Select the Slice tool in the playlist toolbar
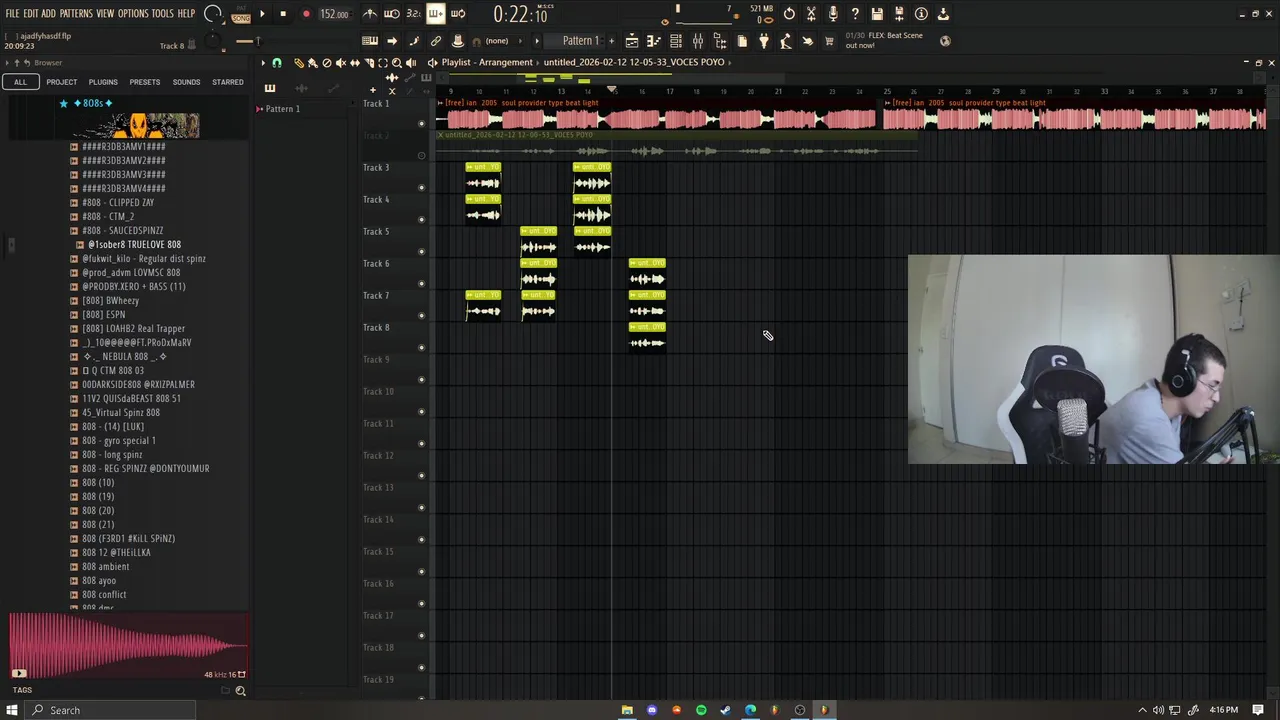Viewport: 1280px width, 720px height. 369,63
